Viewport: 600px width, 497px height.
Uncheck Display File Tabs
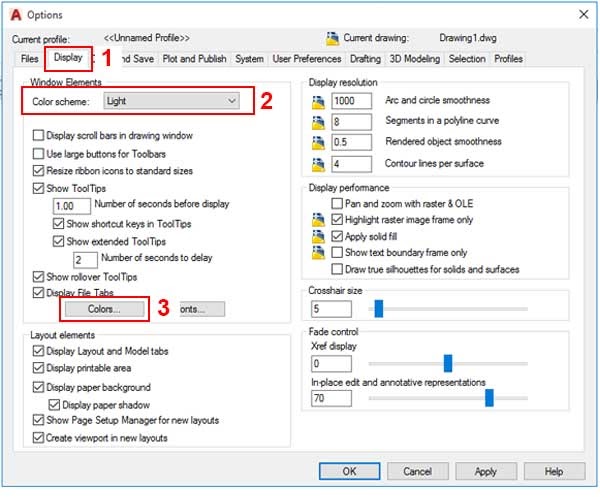click(x=38, y=293)
